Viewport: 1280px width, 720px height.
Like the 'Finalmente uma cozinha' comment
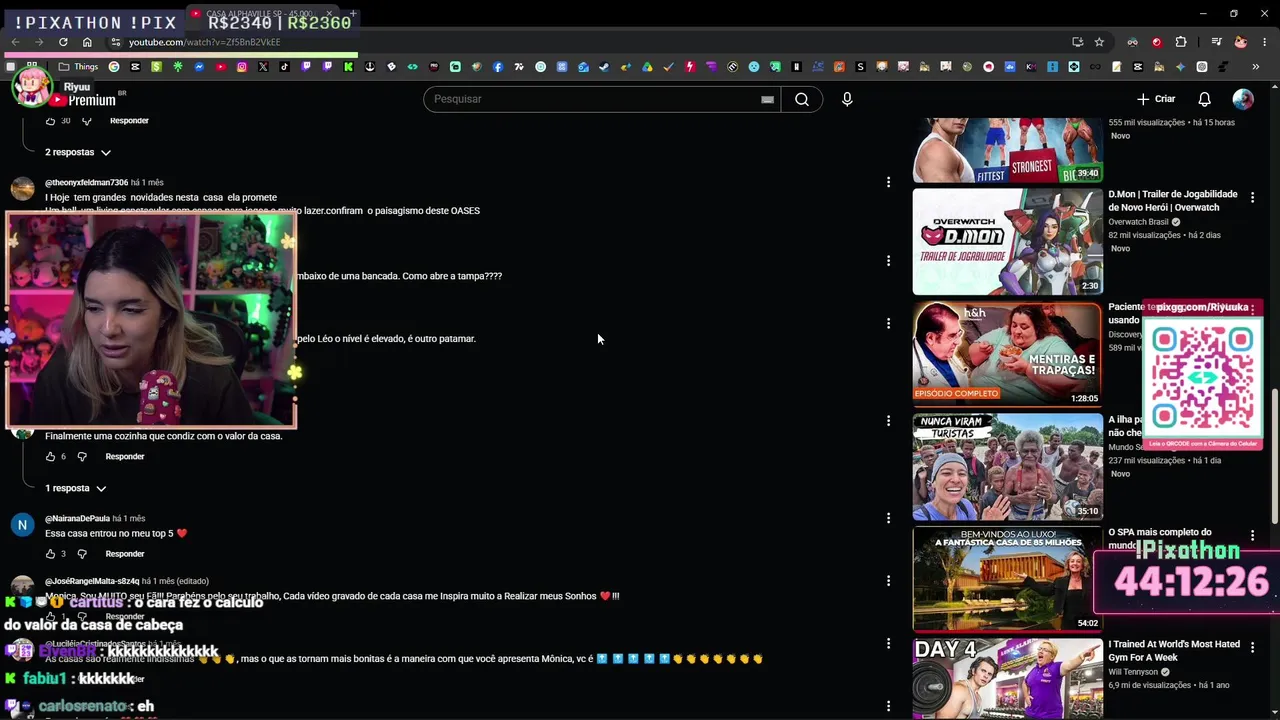(50, 457)
